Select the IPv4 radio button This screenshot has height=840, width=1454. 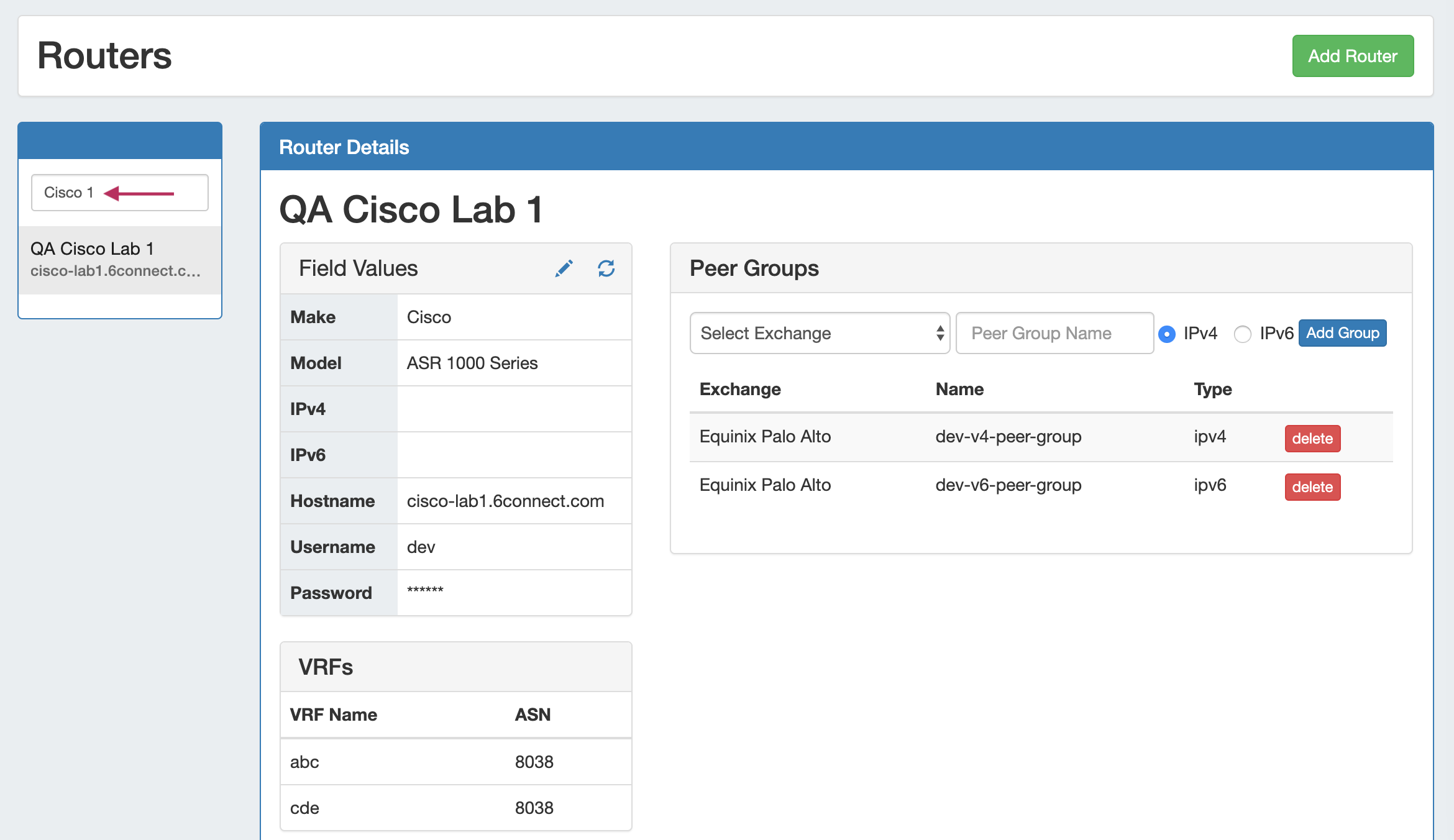tap(1167, 334)
